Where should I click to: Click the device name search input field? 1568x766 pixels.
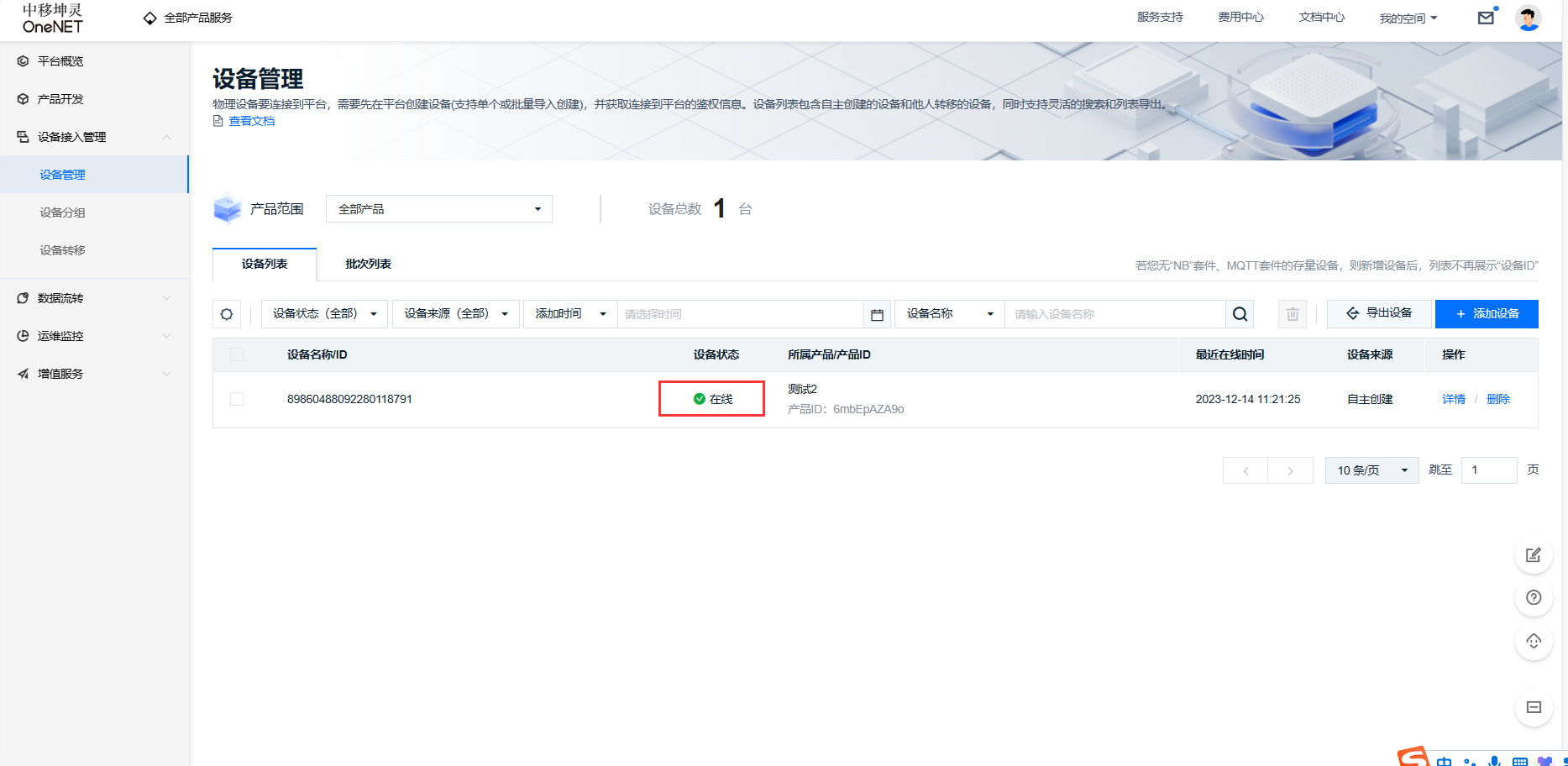(1114, 314)
